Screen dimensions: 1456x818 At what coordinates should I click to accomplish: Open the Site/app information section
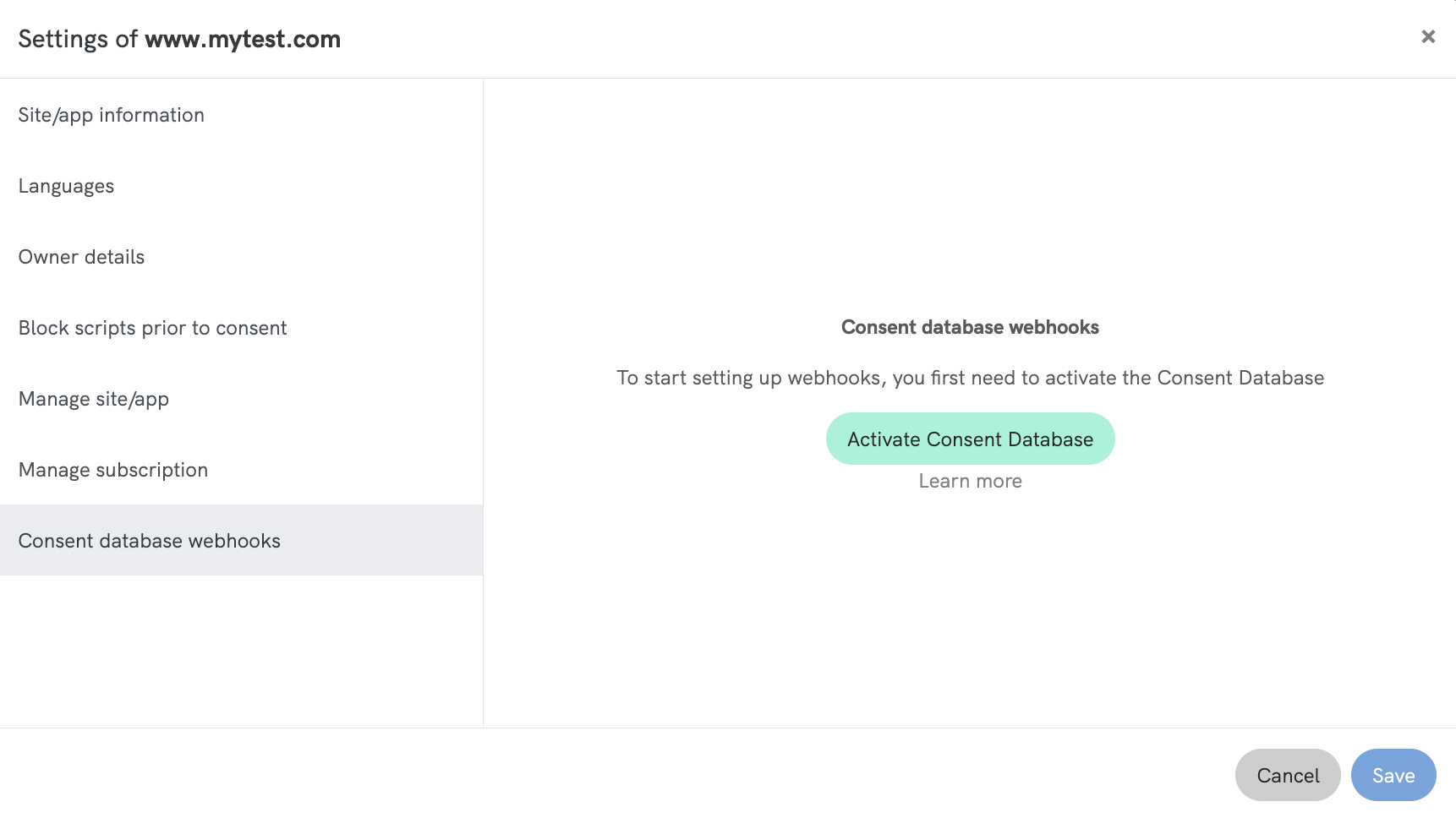pos(112,115)
